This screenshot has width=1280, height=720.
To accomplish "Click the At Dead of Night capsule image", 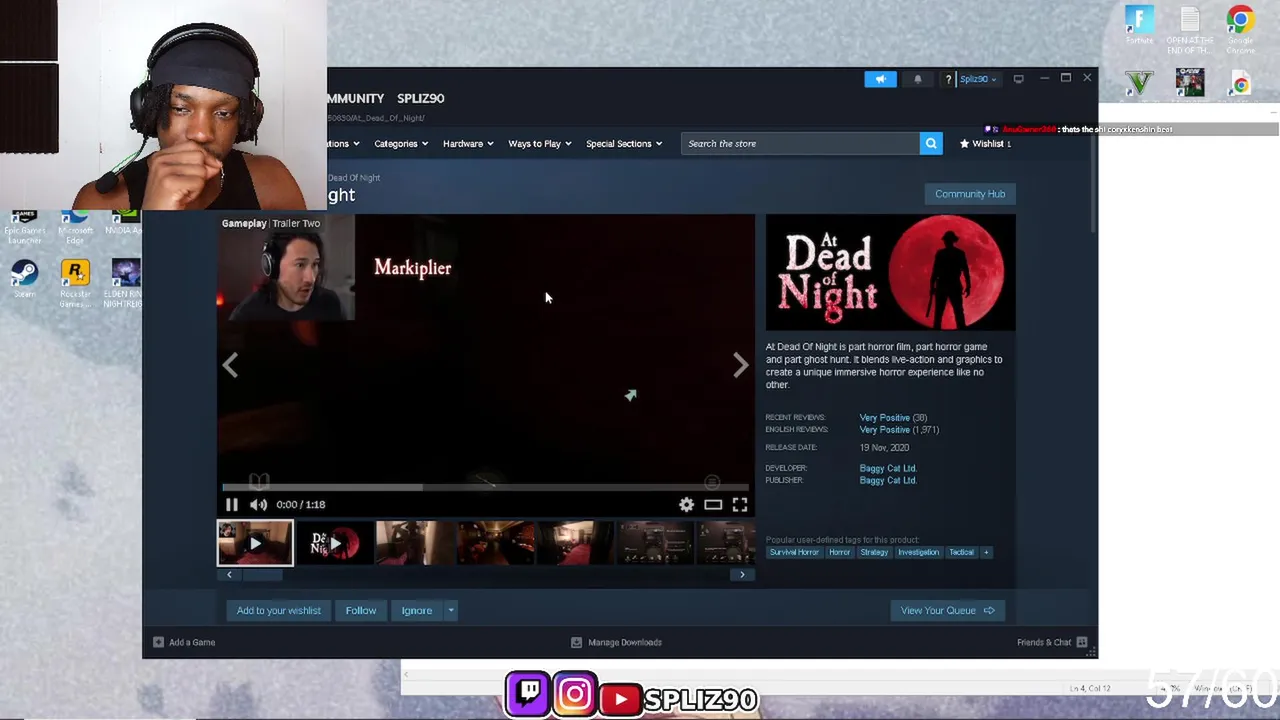I will point(890,273).
